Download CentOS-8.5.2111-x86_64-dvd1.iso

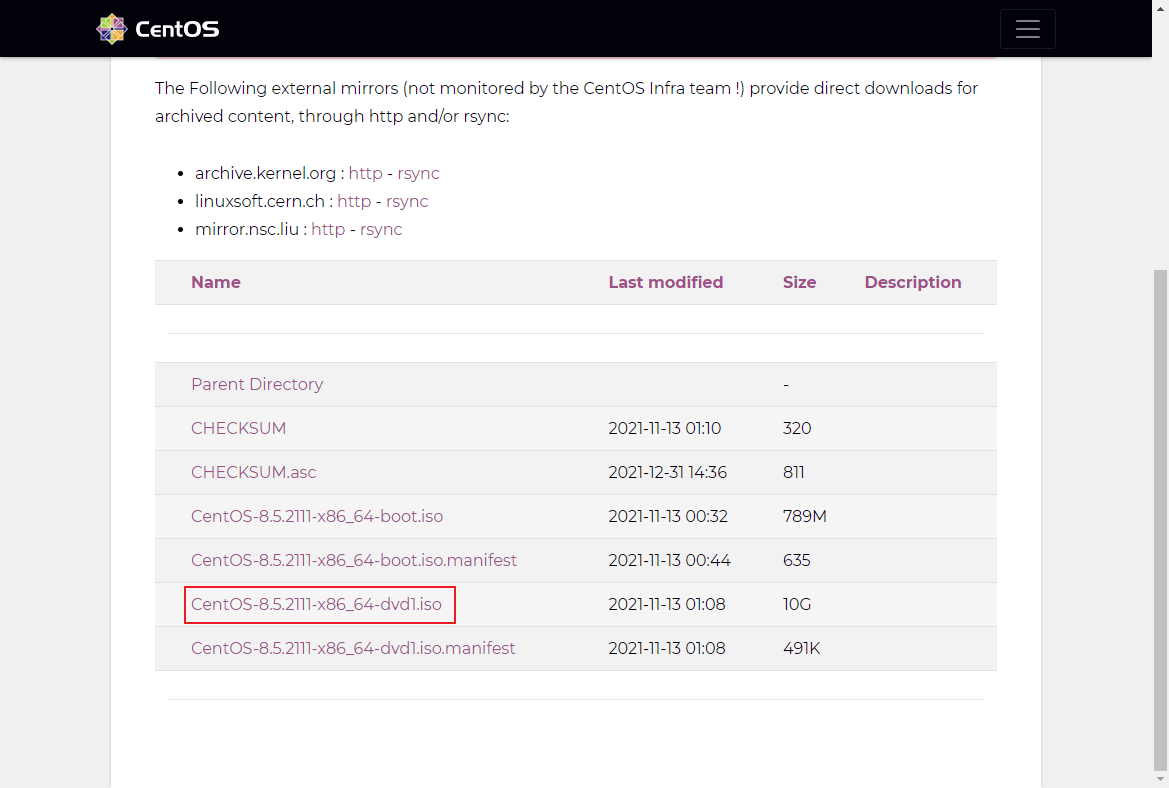[316, 604]
